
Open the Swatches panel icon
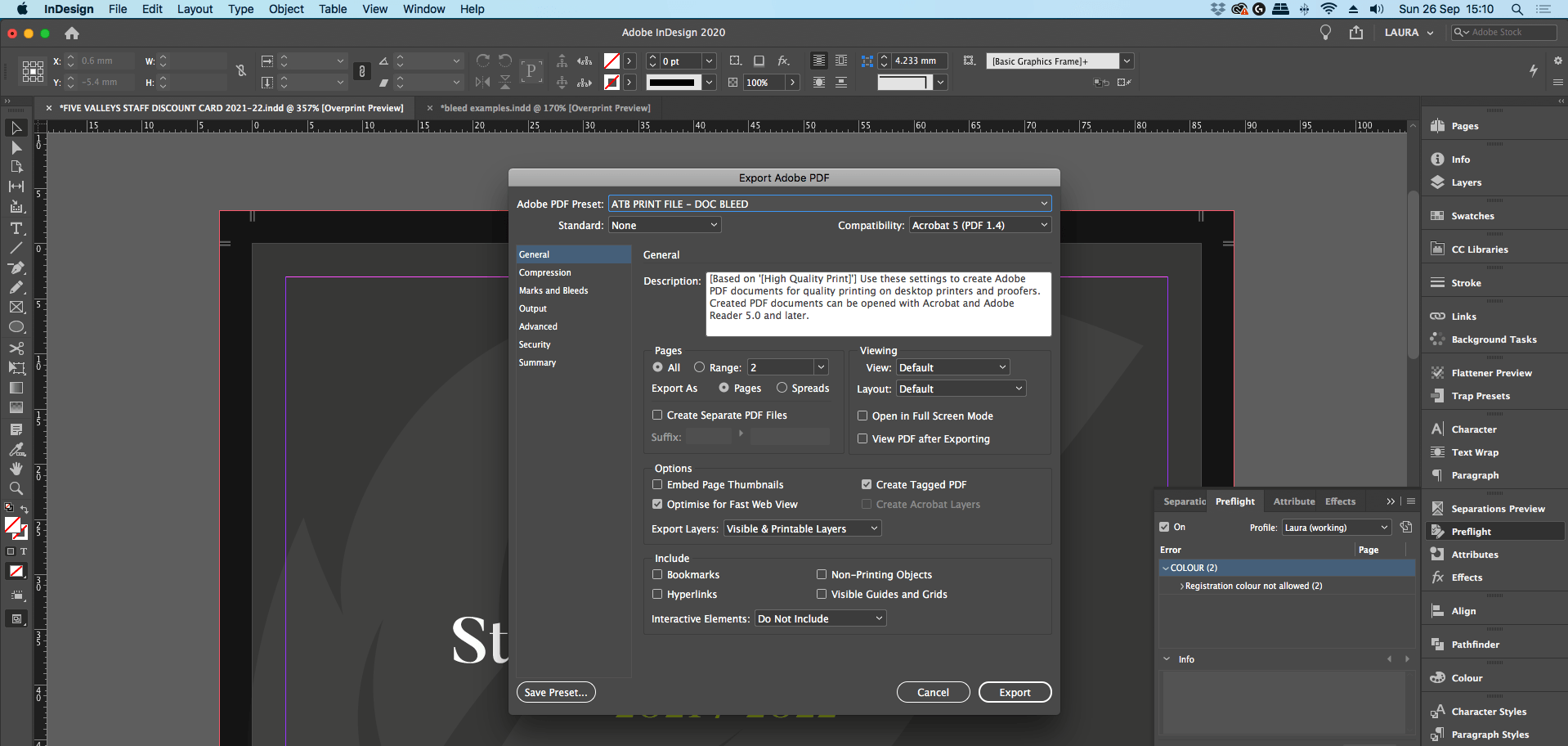[x=1437, y=216]
